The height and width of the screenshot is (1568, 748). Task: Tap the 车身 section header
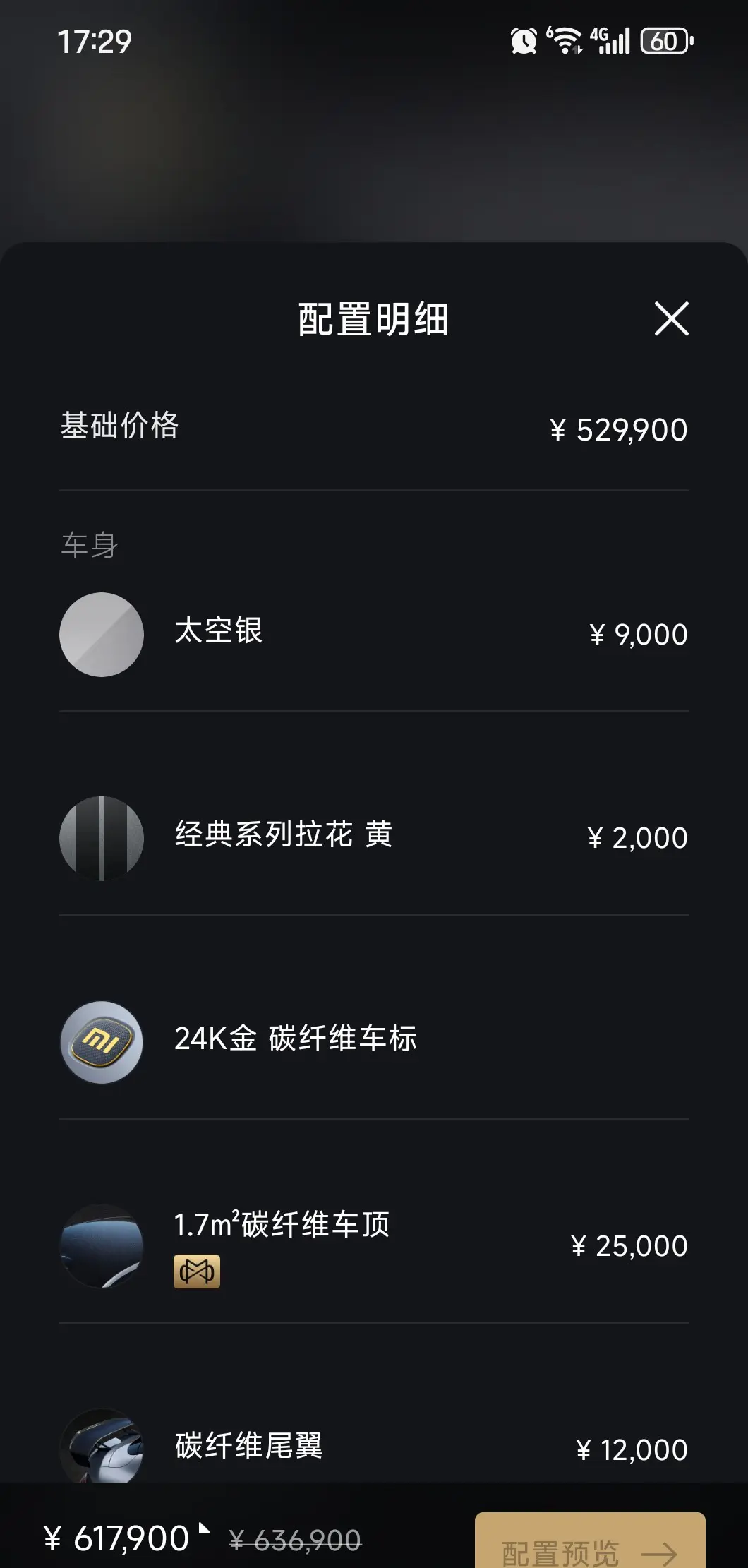[90, 545]
